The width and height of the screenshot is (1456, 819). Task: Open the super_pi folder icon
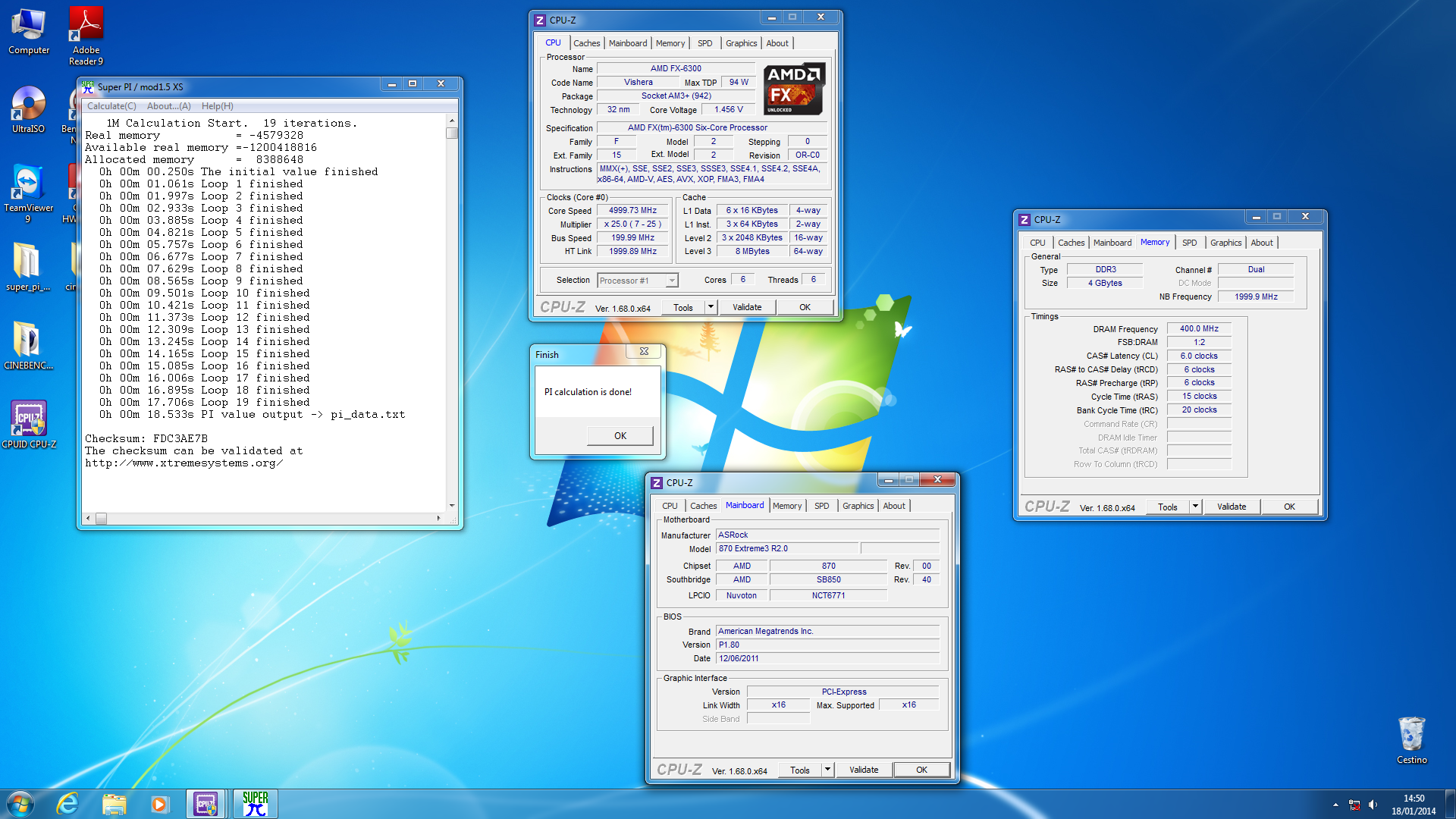28,267
